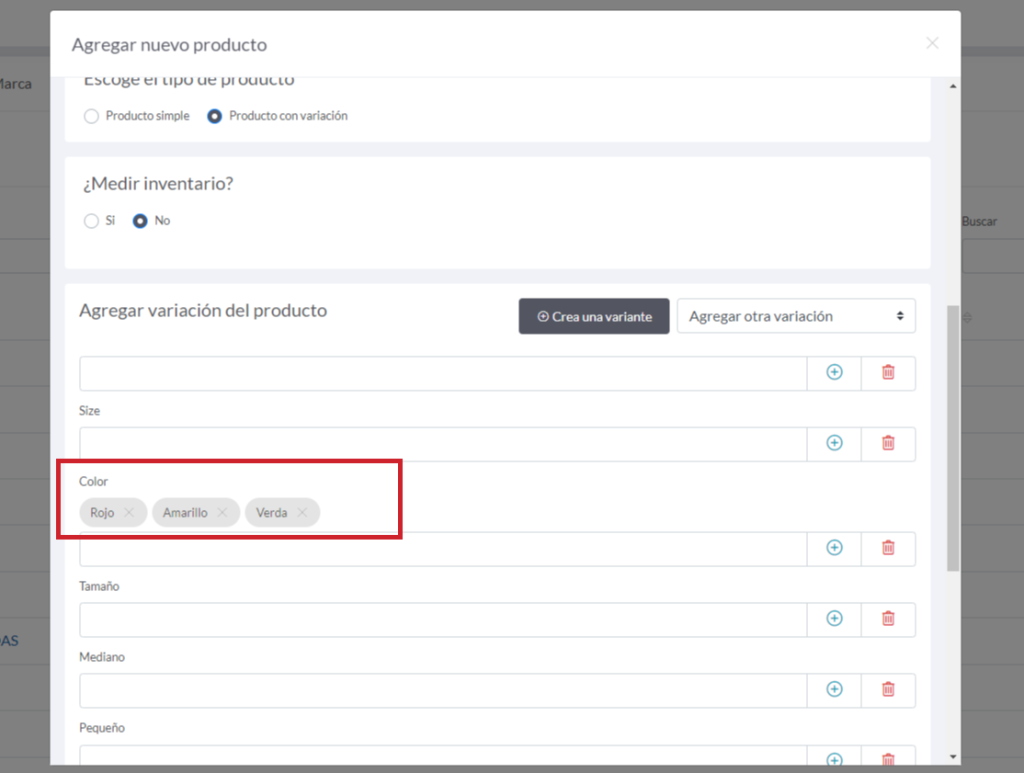Remove the Rojo tag with its X

coord(129,513)
